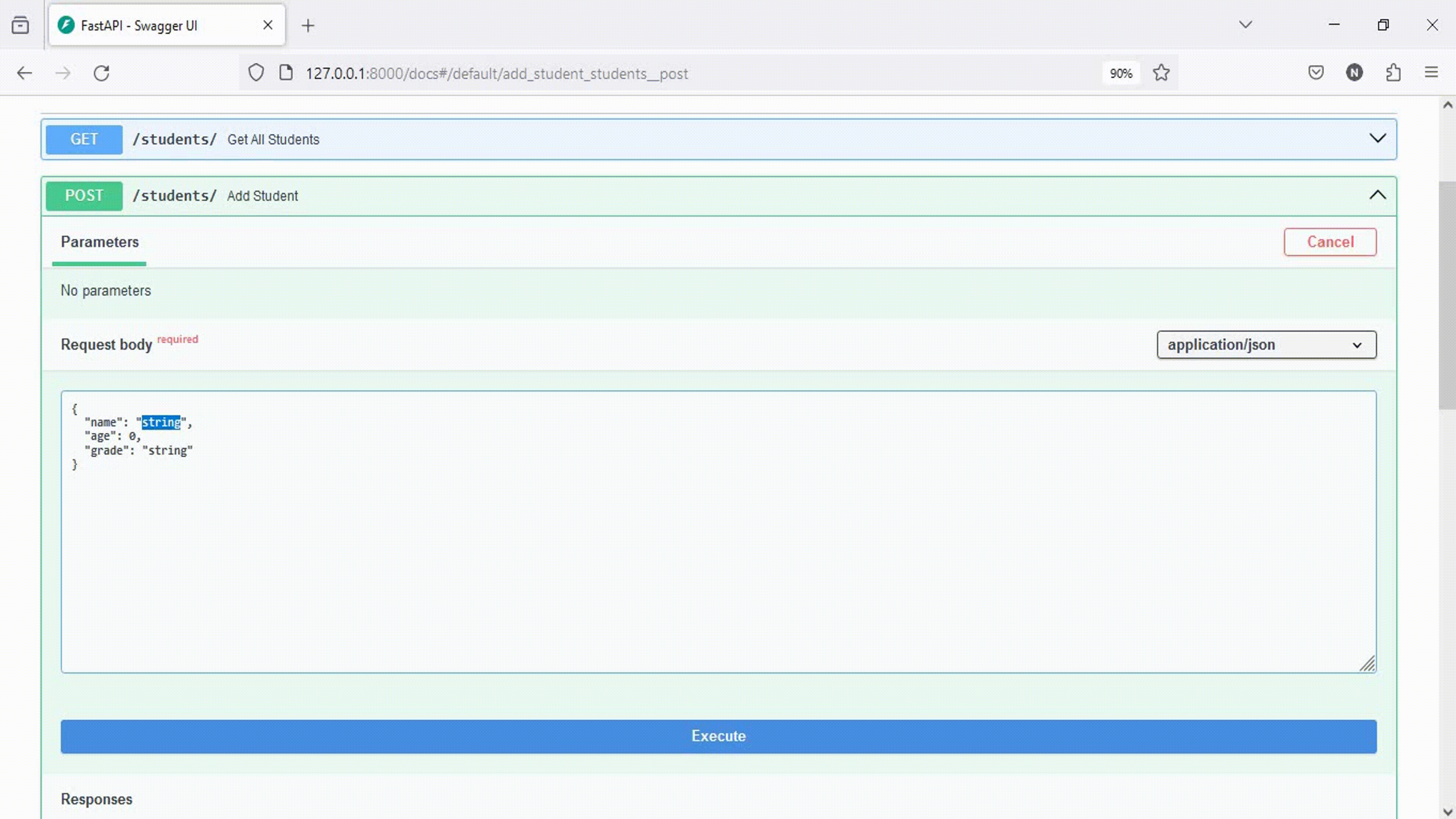Bookmark this page with the star icon
Screen dimensions: 1456x819
point(1161,73)
